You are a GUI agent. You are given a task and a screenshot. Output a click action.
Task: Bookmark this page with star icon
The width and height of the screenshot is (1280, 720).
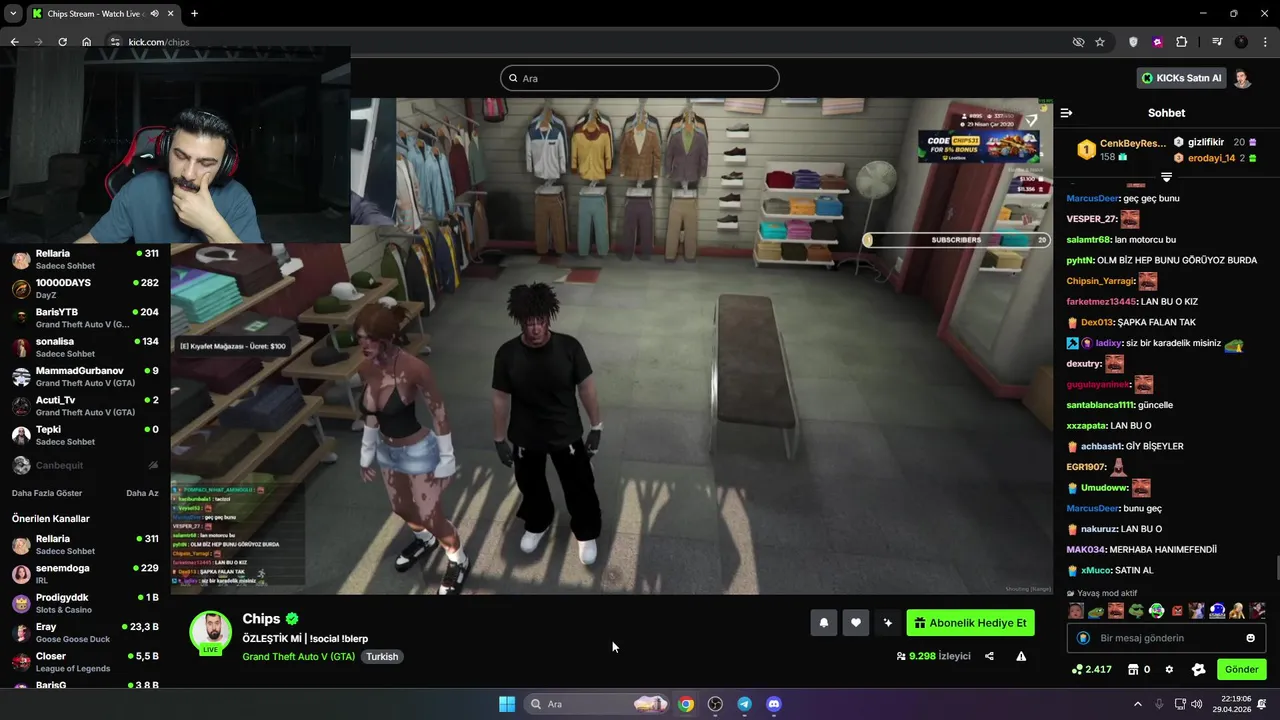click(1100, 42)
